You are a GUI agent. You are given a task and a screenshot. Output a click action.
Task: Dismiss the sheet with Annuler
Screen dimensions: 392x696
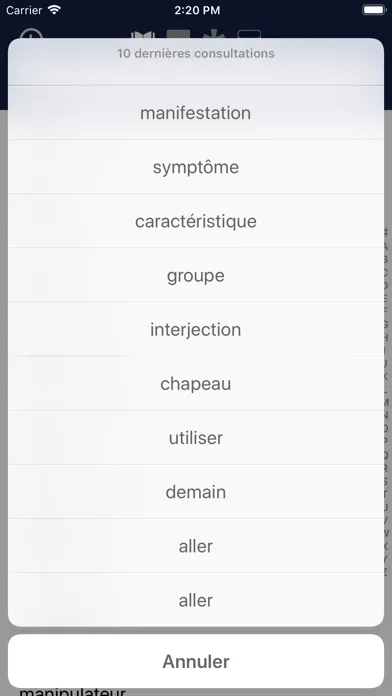(x=196, y=661)
